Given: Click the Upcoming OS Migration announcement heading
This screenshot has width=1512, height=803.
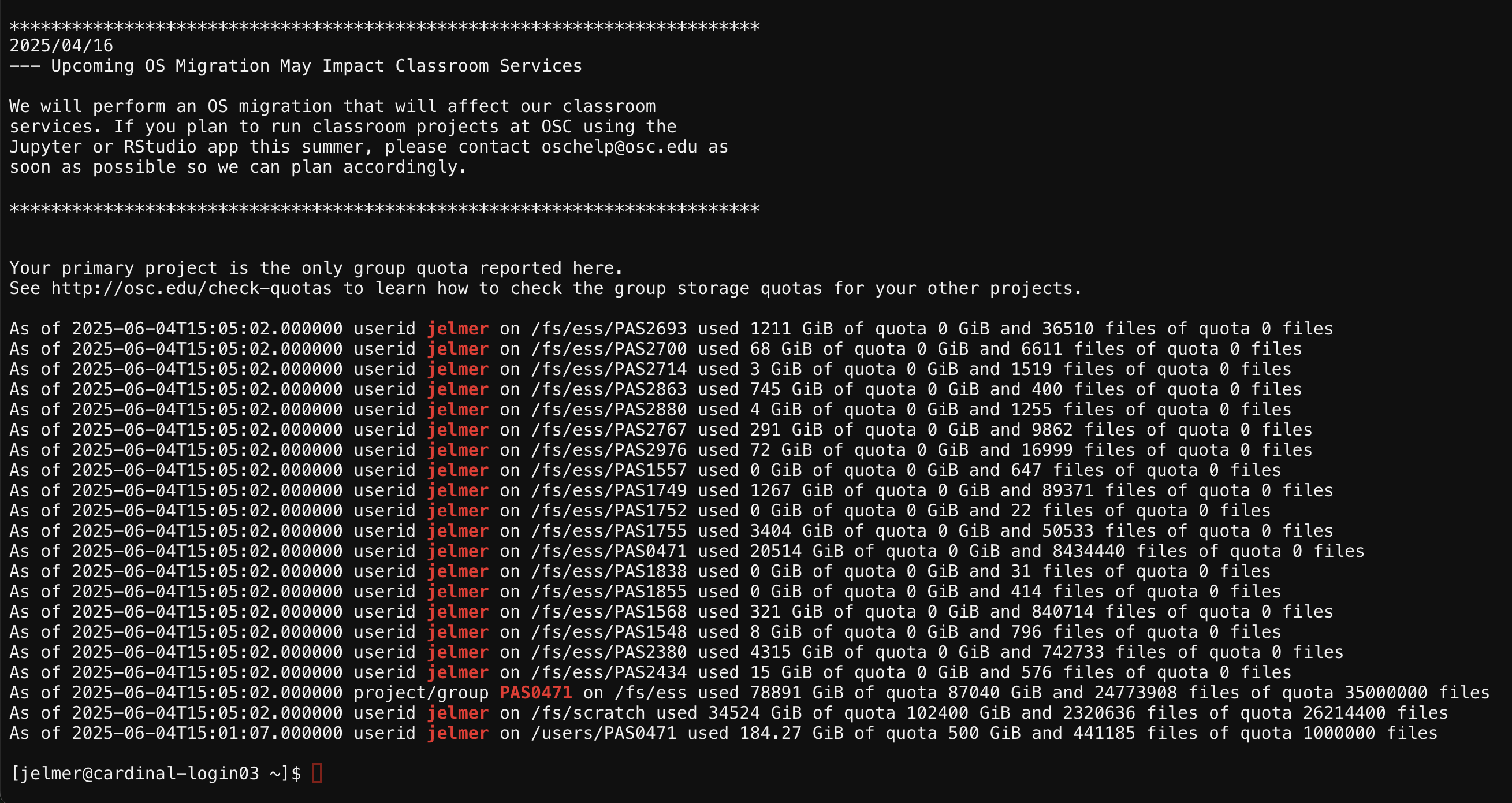Looking at the screenshot, I should pyautogui.click(x=316, y=66).
